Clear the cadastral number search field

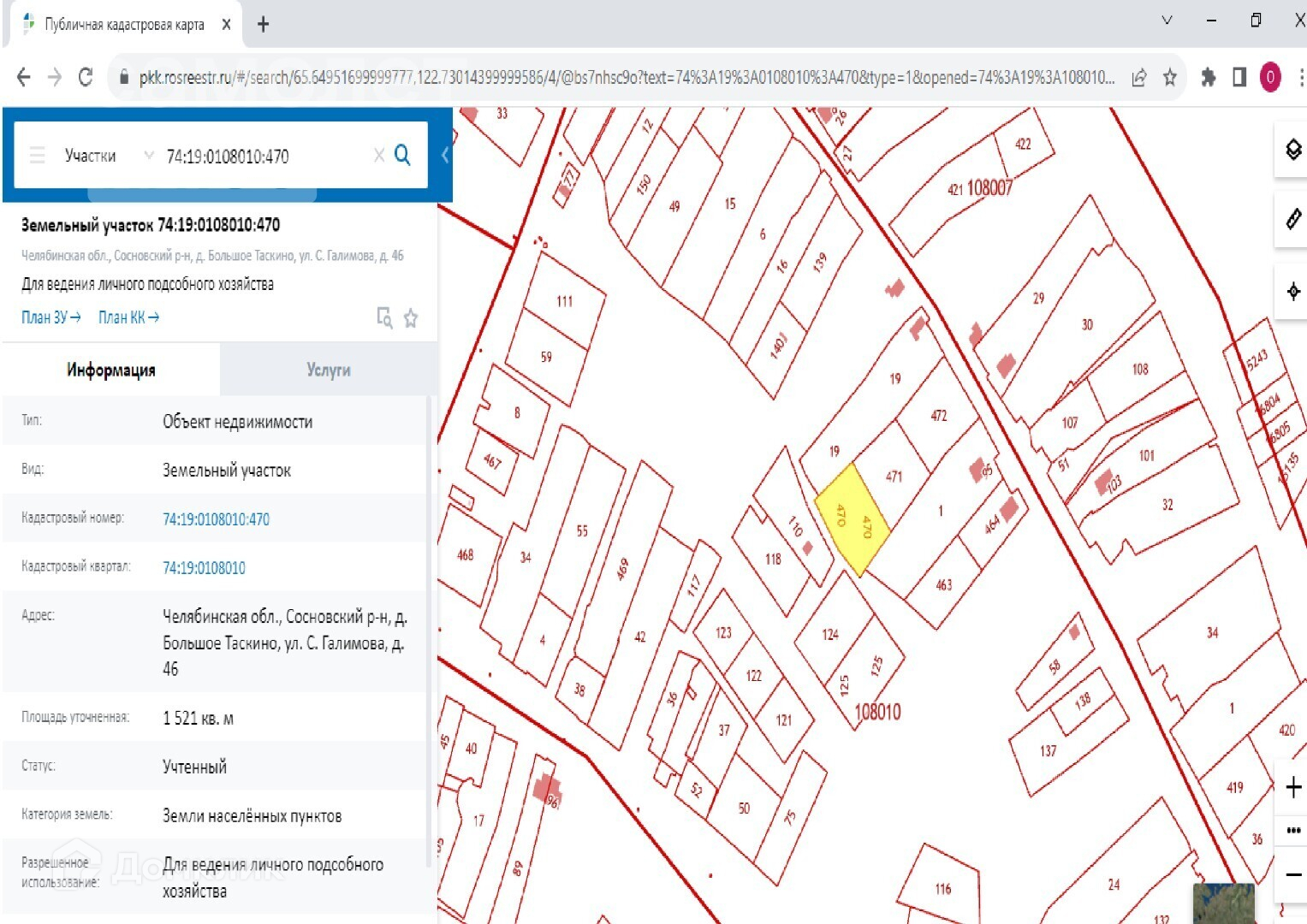[x=378, y=156]
